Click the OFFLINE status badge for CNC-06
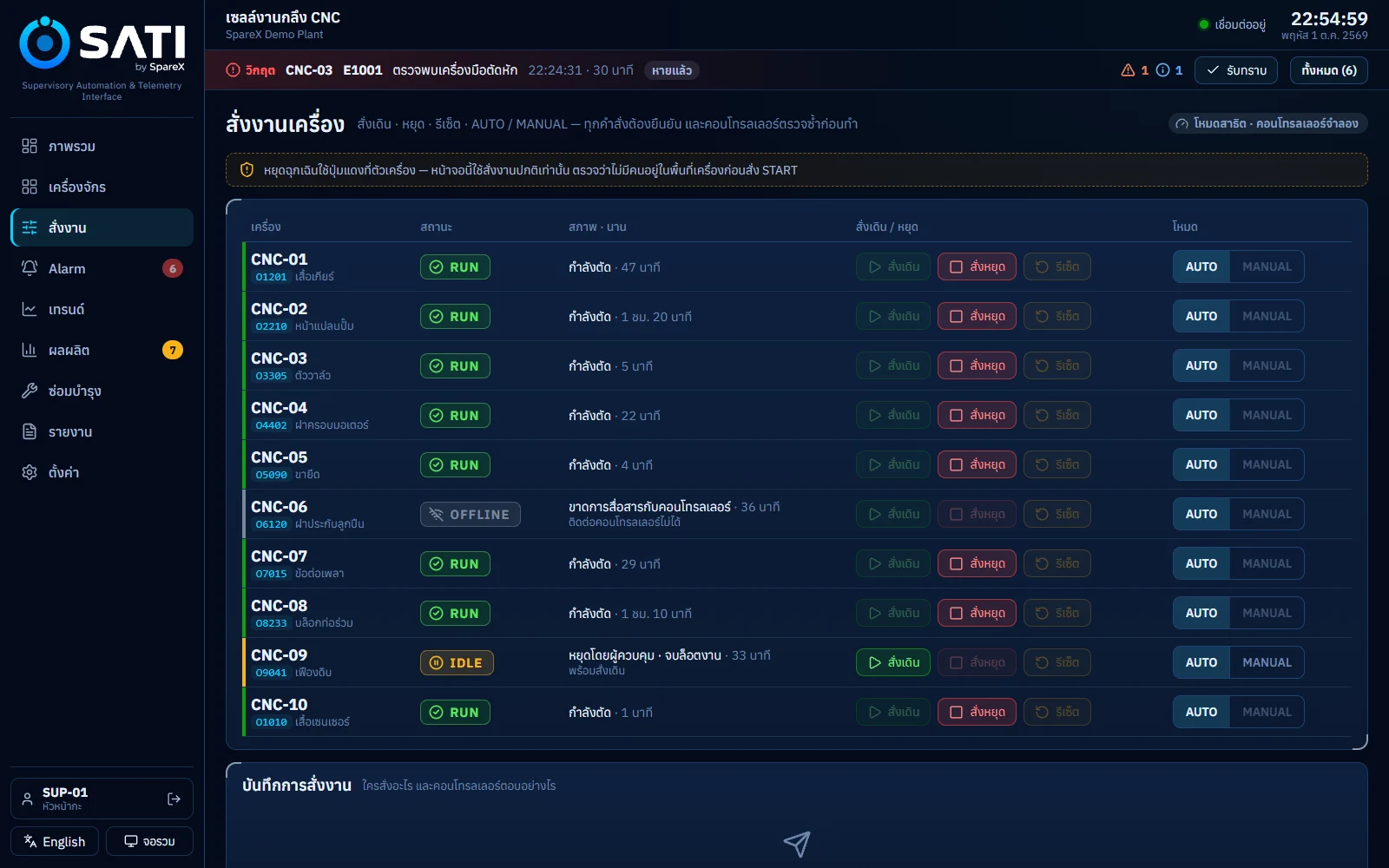 471,515
